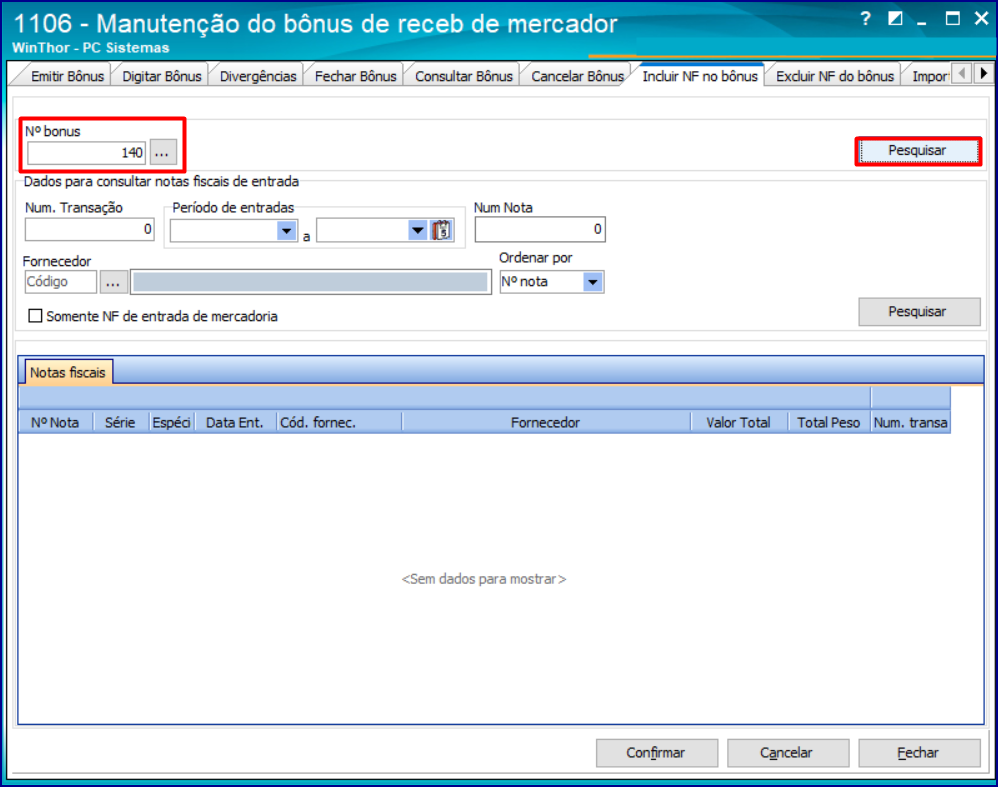Sort by Num. transa column header
This screenshot has width=998, height=787.
[911, 423]
